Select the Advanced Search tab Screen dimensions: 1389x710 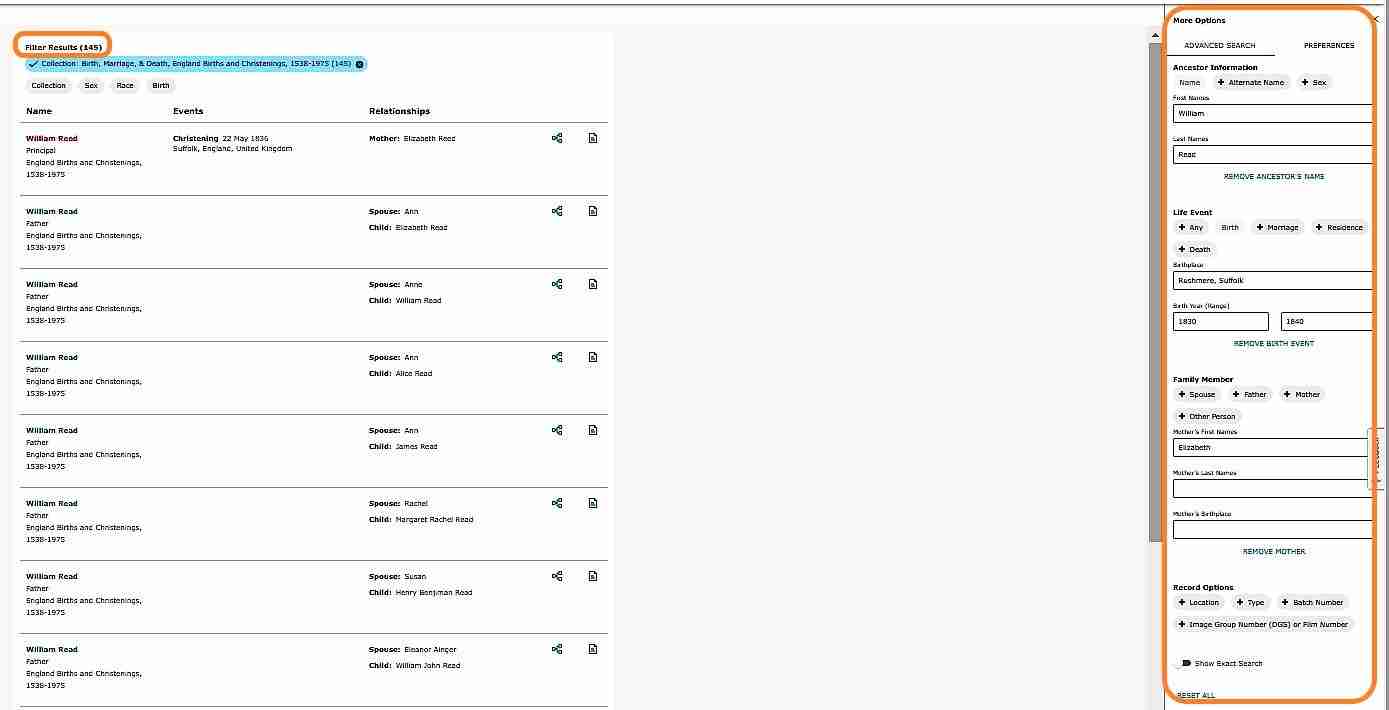point(1219,45)
